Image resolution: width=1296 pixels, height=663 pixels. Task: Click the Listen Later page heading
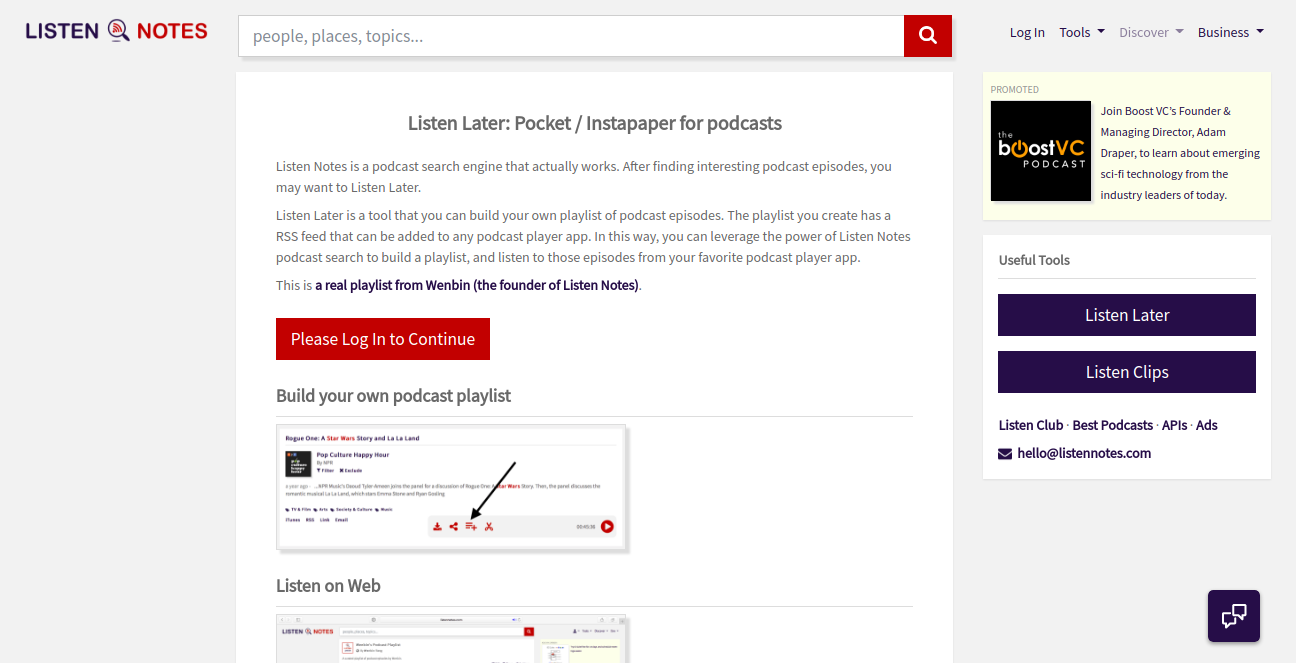pyautogui.click(x=594, y=123)
